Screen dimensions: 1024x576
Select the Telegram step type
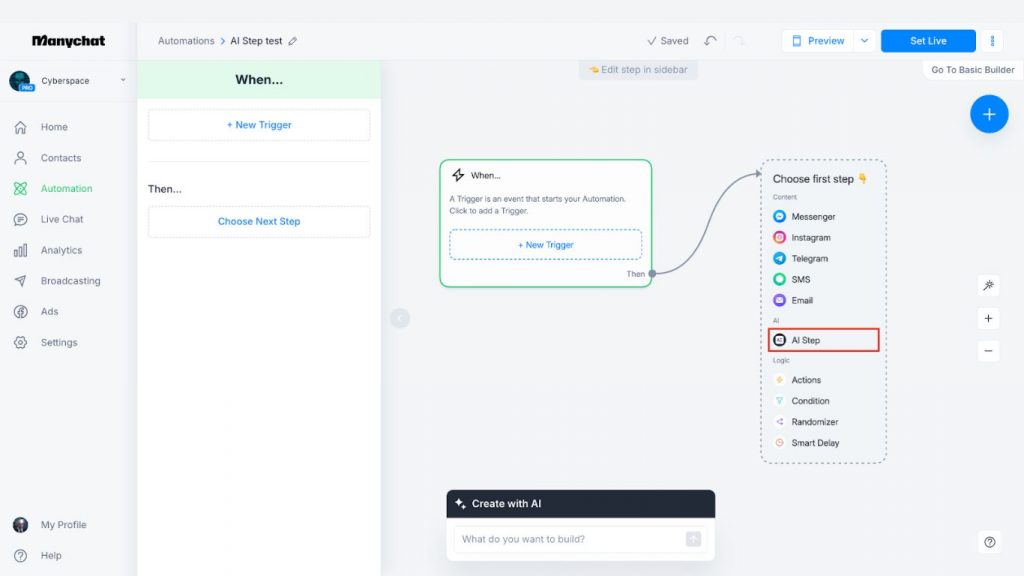812,258
